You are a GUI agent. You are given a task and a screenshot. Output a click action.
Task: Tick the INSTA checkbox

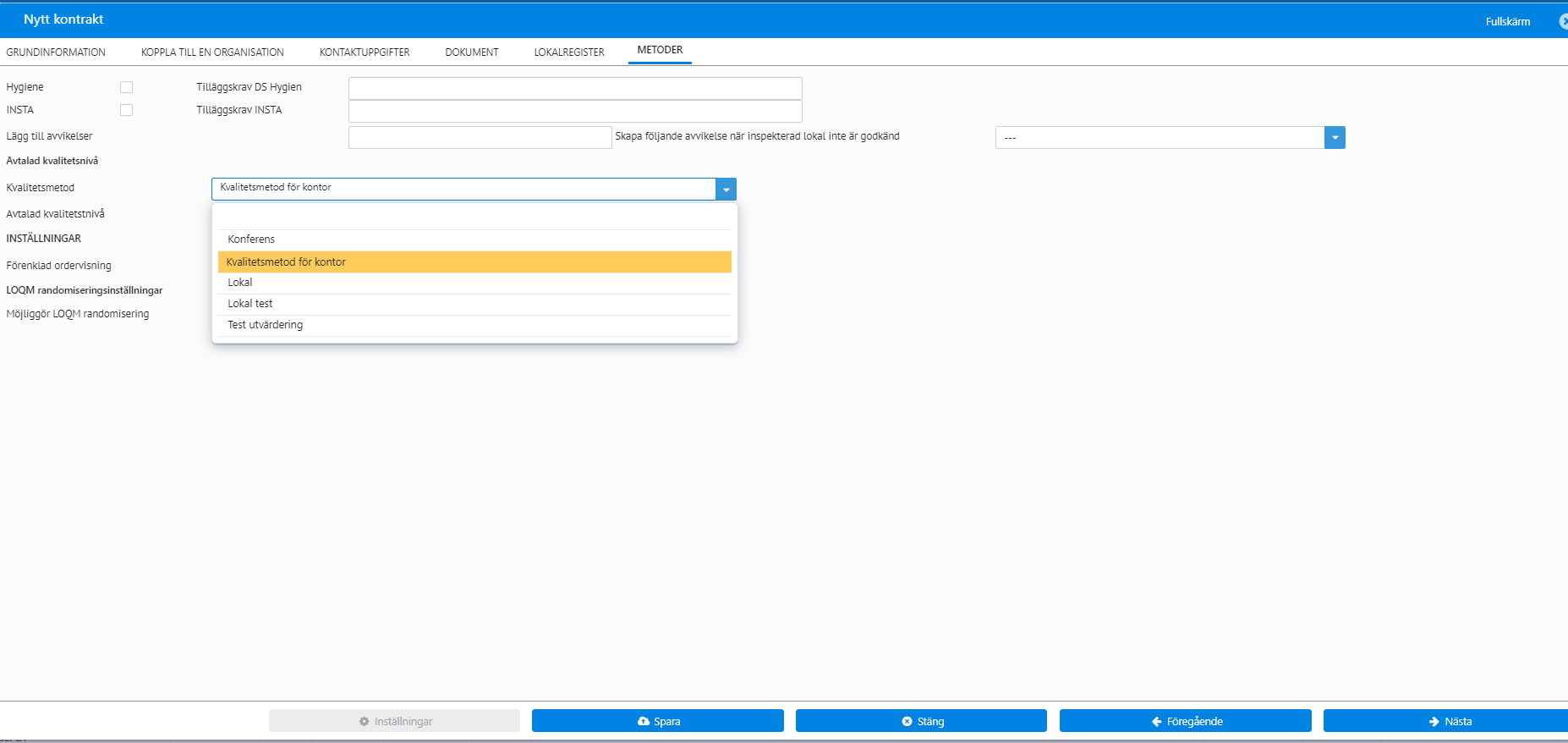point(127,110)
